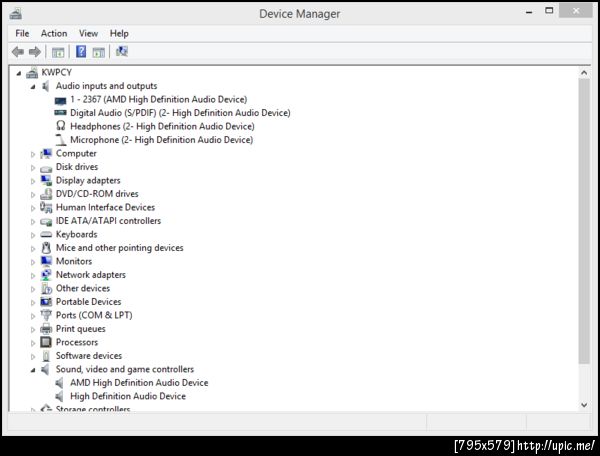Click the Software devices icon
The width and height of the screenshot is (600, 456).
click(x=46, y=356)
